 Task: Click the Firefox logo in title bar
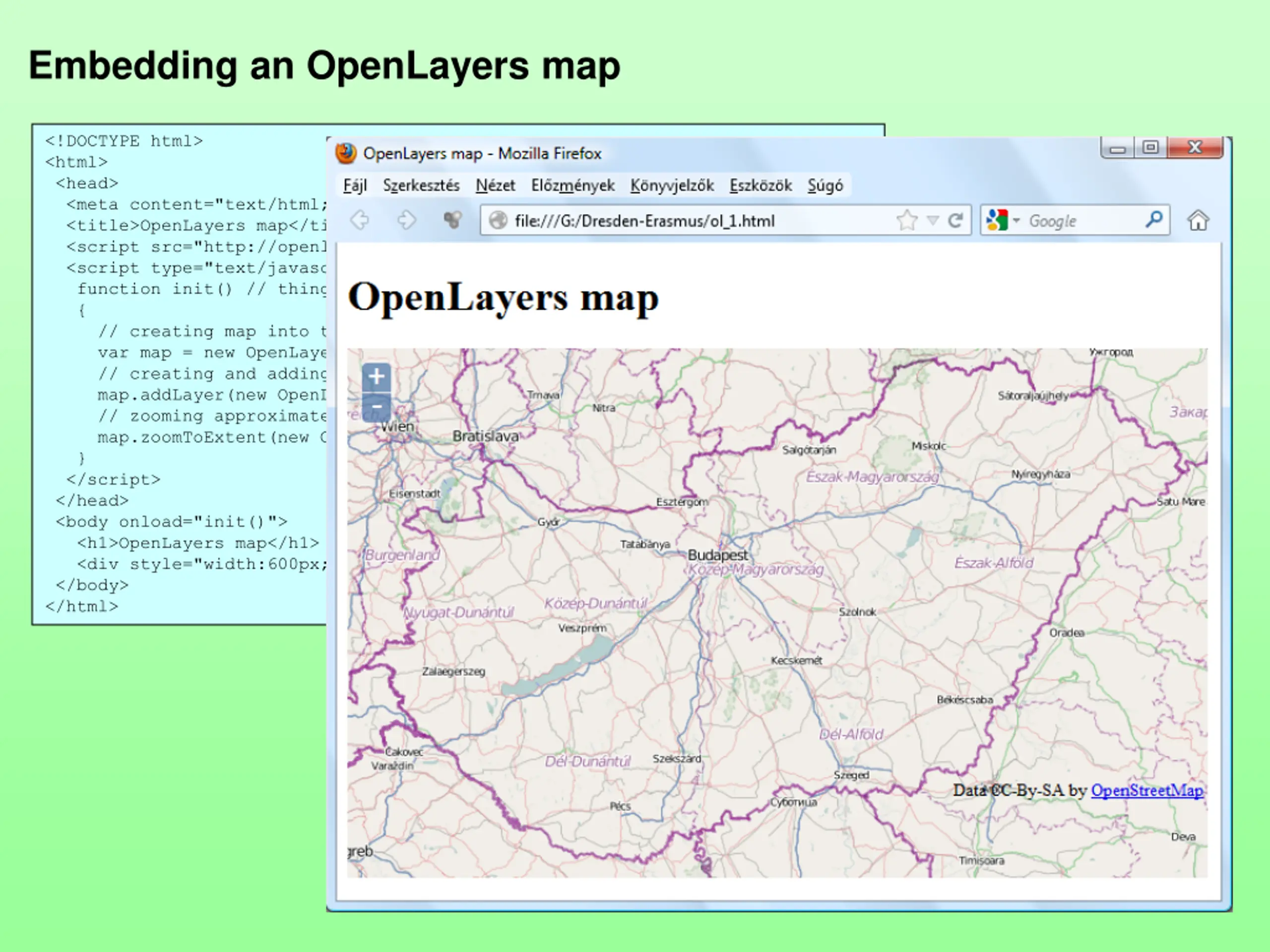(346, 153)
